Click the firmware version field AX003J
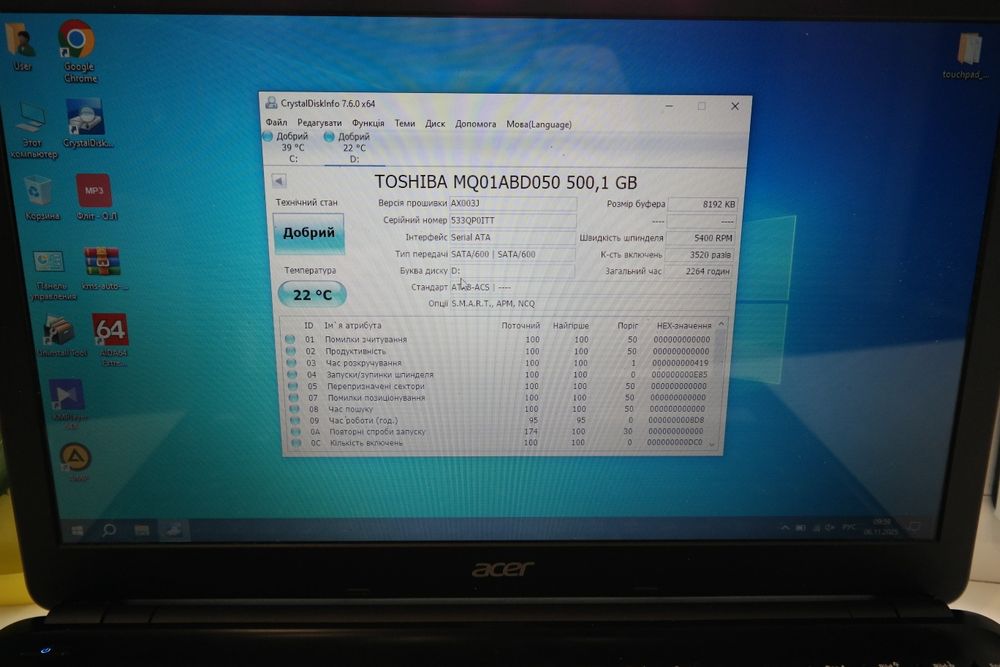1000x667 pixels. click(513, 203)
